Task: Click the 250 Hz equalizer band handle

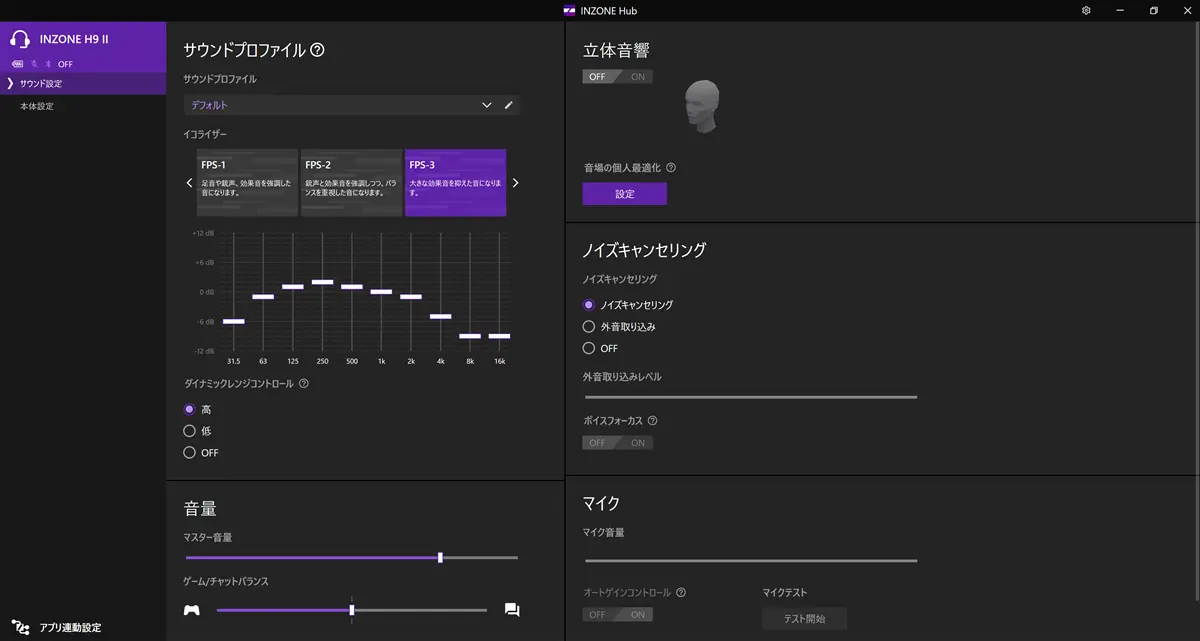Action: (322, 282)
